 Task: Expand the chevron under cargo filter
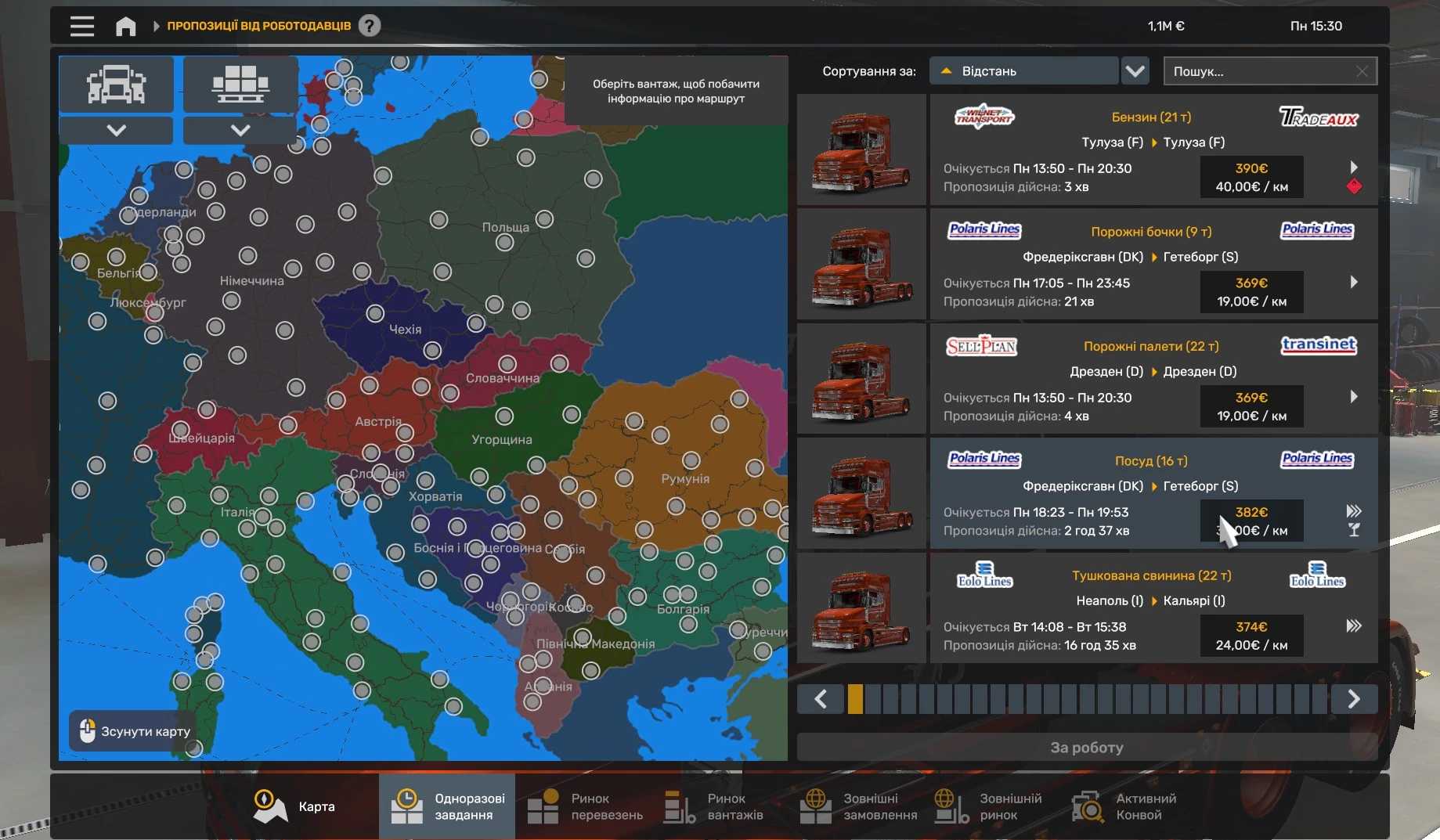pos(240,130)
